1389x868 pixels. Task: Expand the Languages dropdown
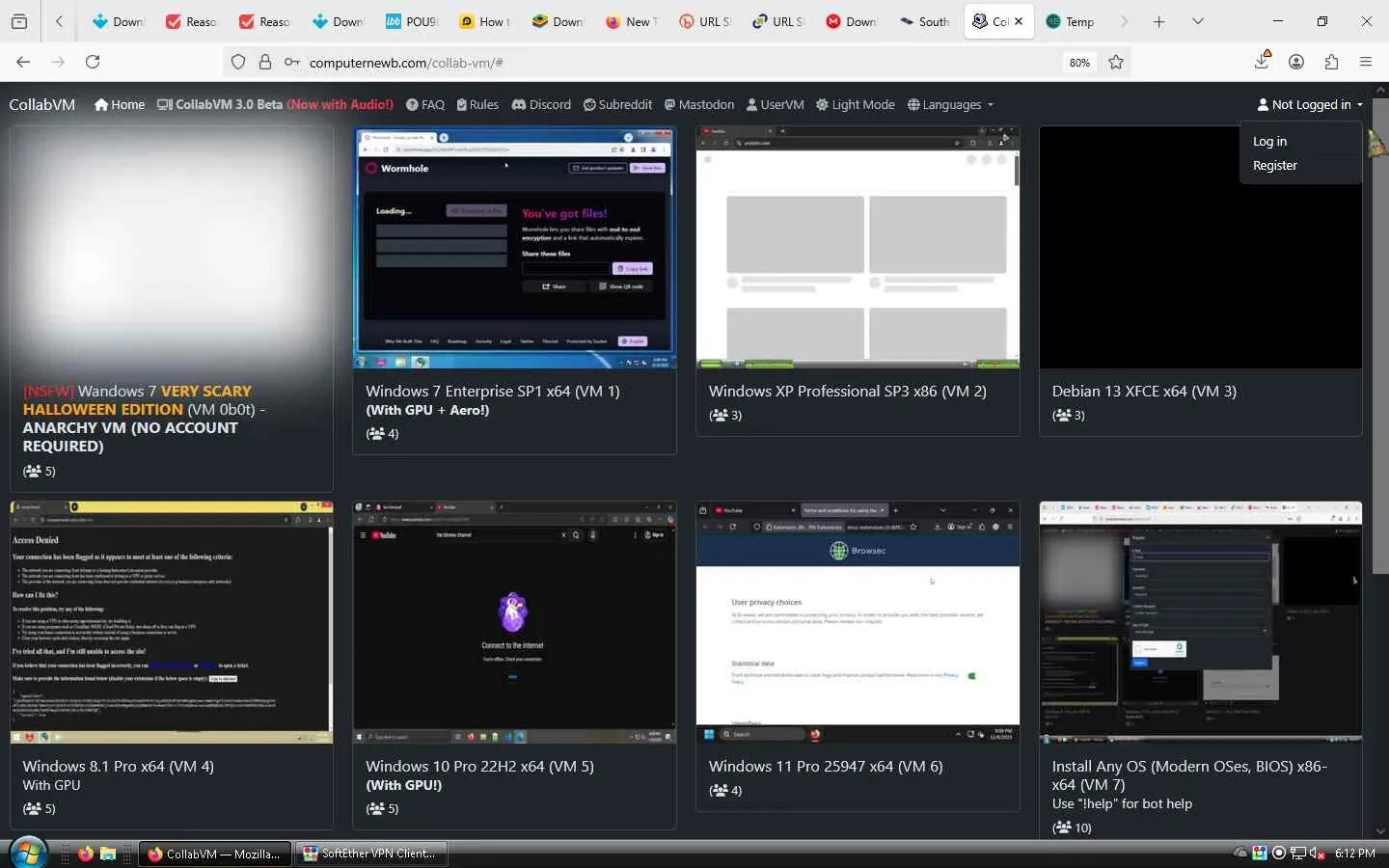point(950,104)
